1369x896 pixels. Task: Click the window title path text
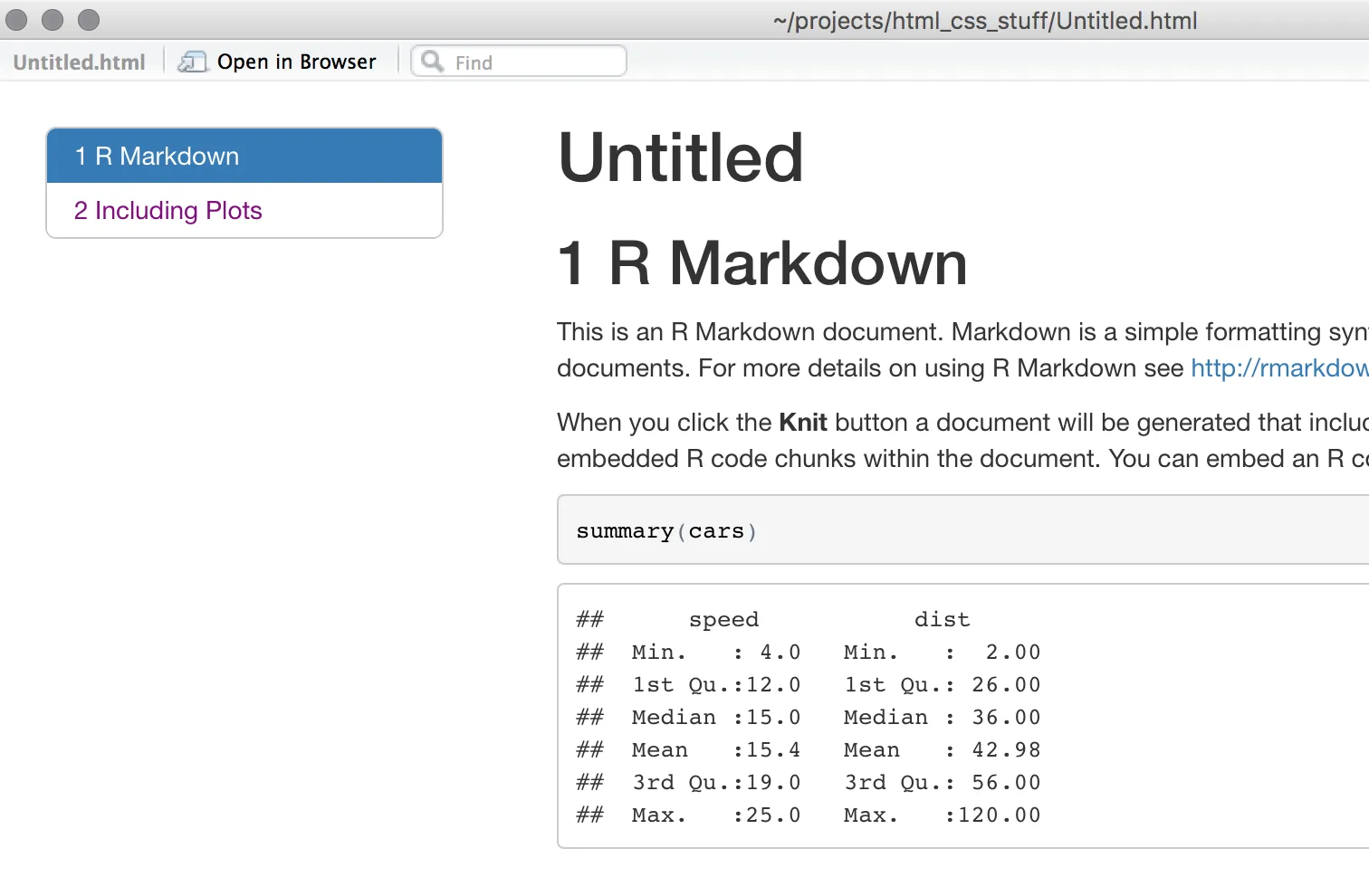[x=985, y=21]
